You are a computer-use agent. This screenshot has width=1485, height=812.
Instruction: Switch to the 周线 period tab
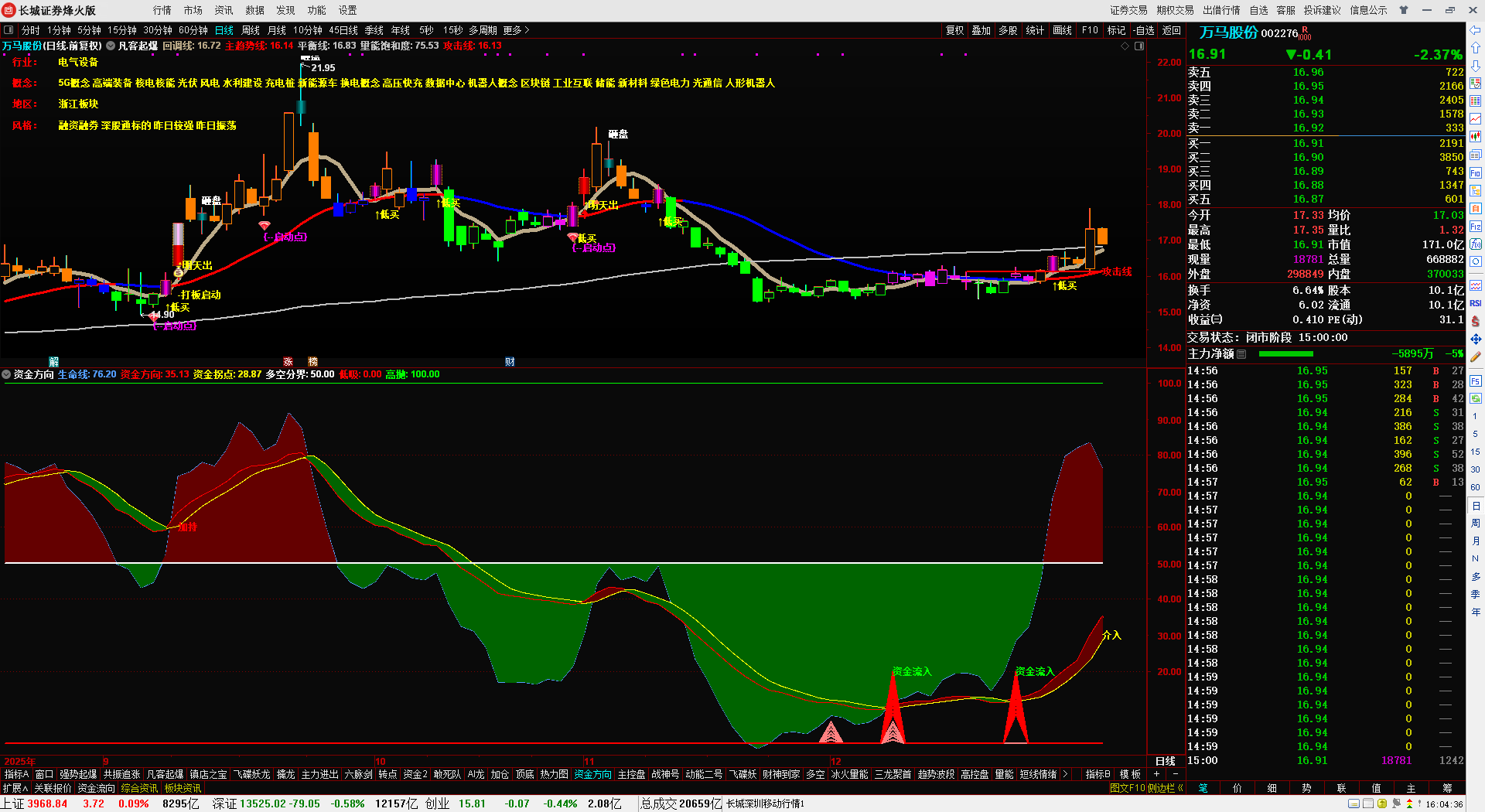pyautogui.click(x=251, y=30)
